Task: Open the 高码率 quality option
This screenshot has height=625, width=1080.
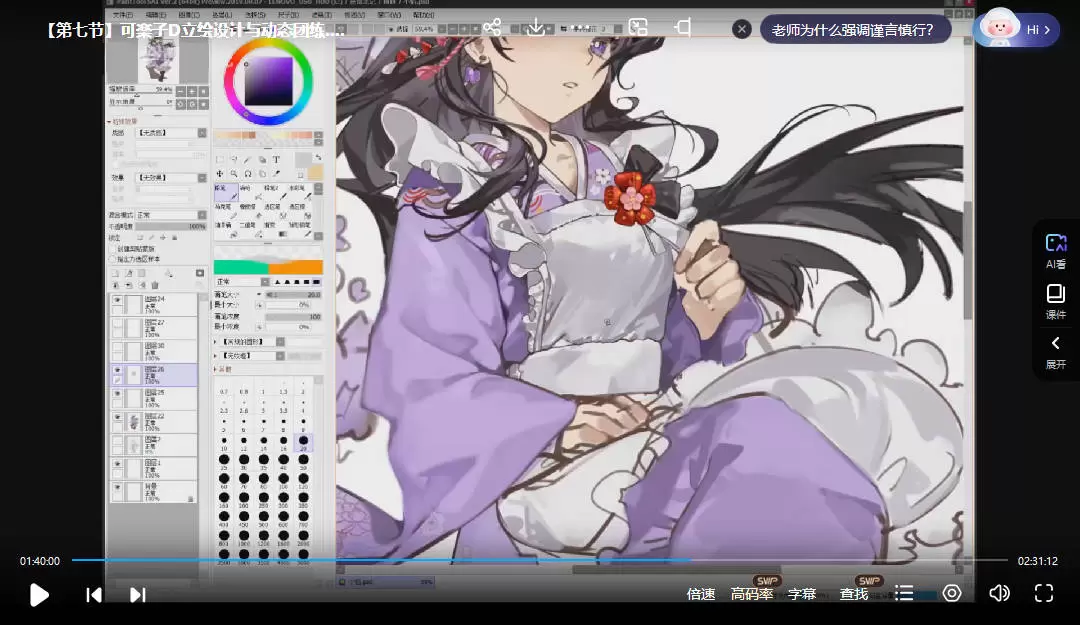Action: pyautogui.click(x=752, y=594)
